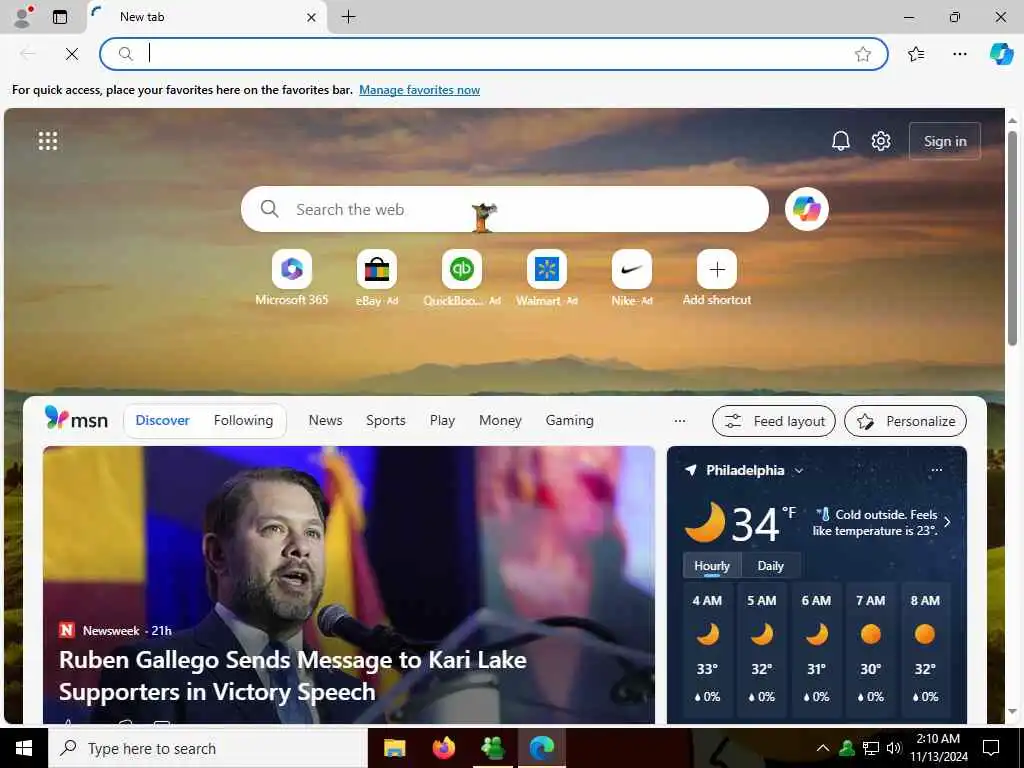Open page settings gear
This screenshot has width=1024, height=768.
click(x=881, y=140)
